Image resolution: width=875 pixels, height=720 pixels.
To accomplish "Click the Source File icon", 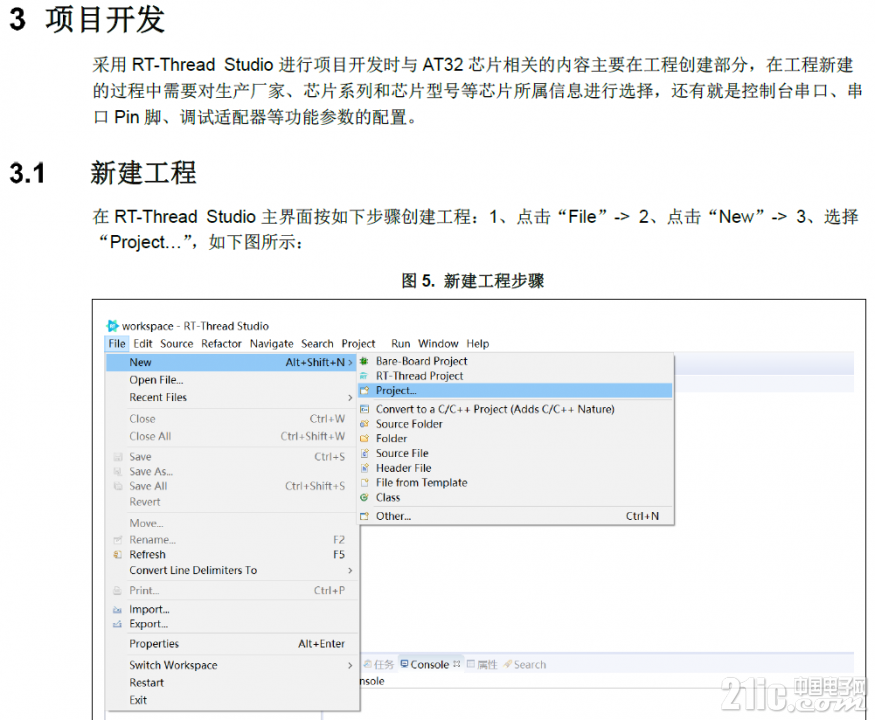I will click(x=364, y=453).
